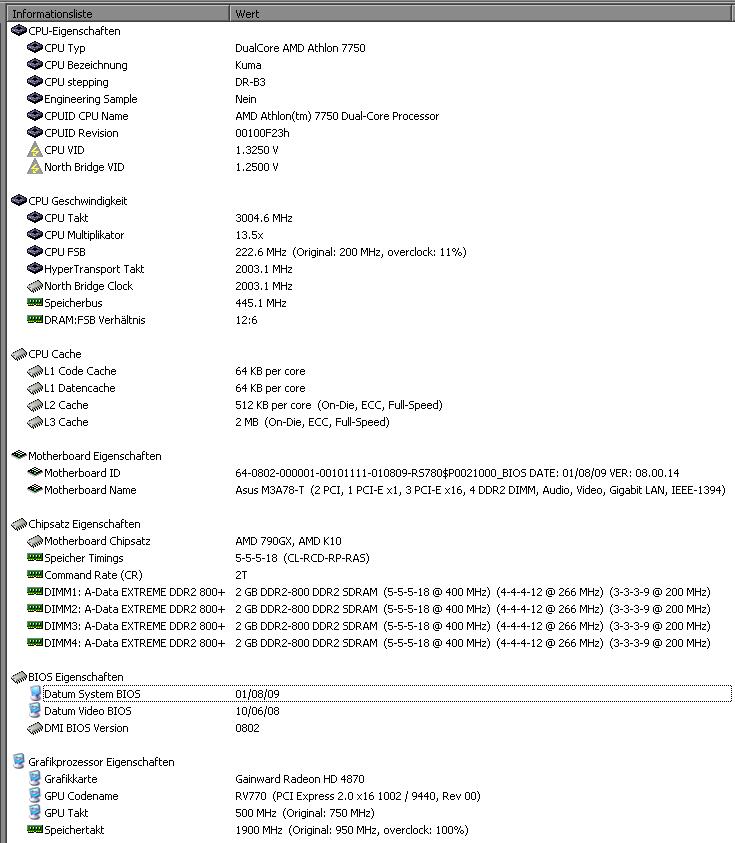
Task: Click the memory icon beside Speicherbus
Action: [x=34, y=303]
